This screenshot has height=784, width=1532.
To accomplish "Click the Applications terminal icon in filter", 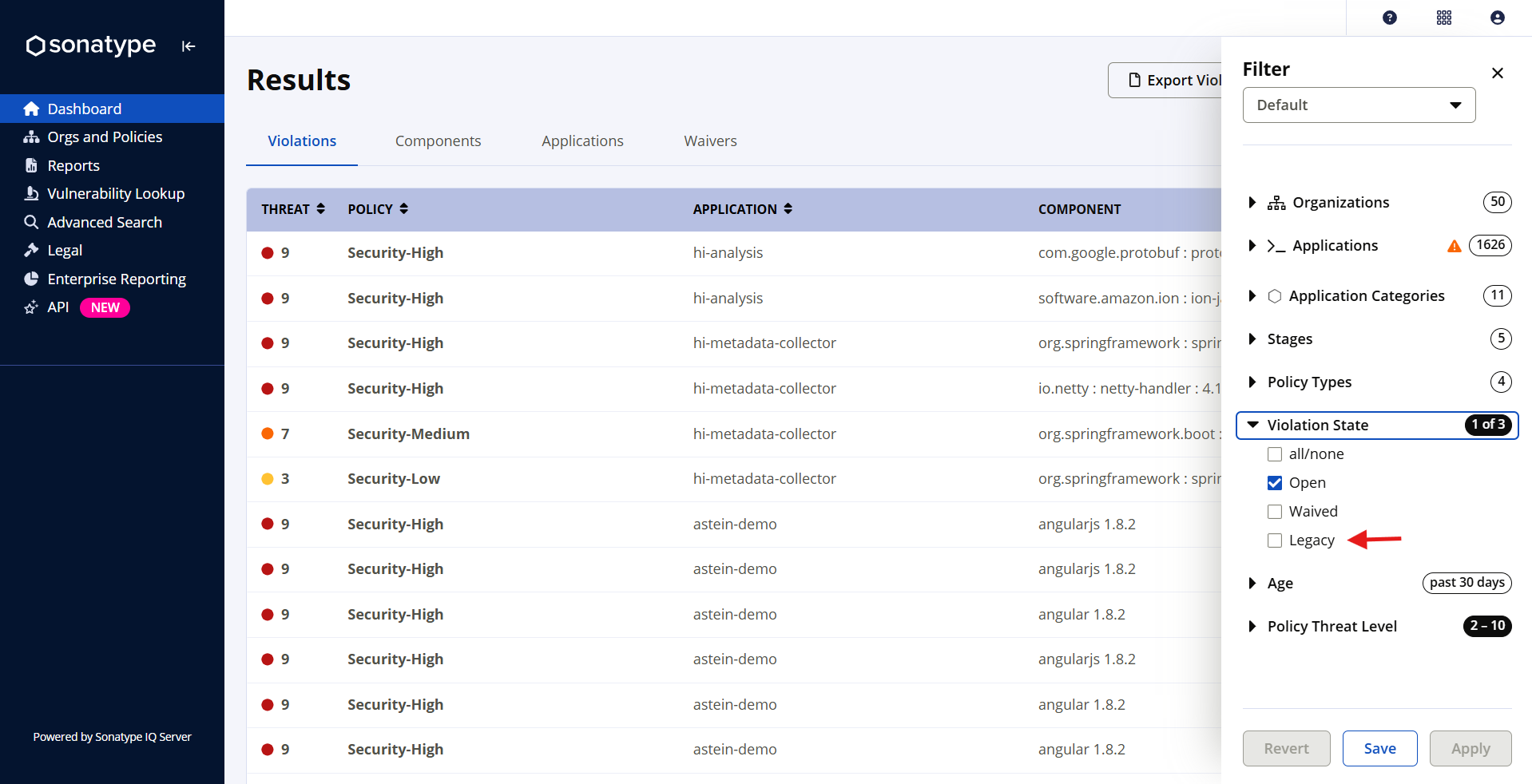I will 1276,246.
